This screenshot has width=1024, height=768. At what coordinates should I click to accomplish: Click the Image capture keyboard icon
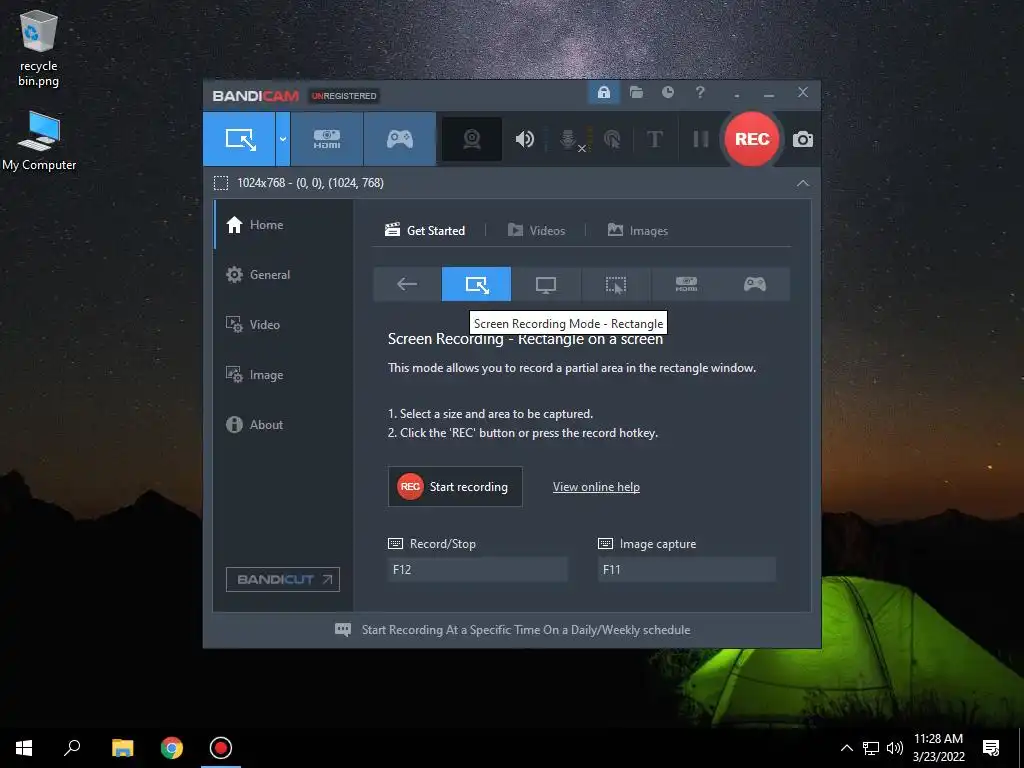(x=605, y=543)
